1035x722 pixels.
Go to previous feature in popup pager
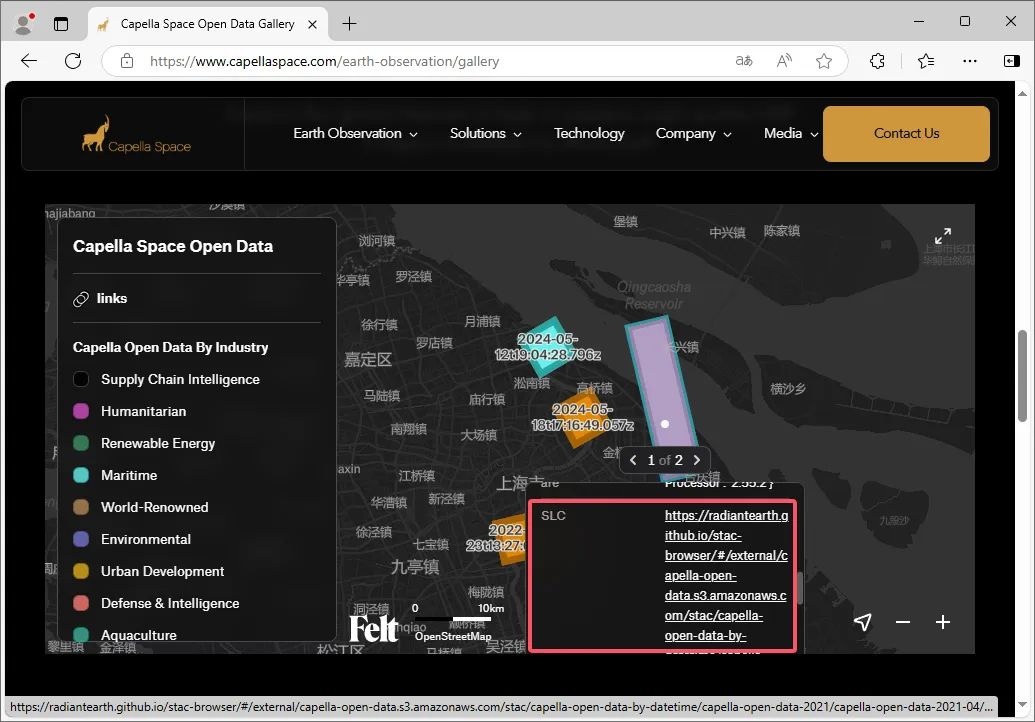click(633, 460)
